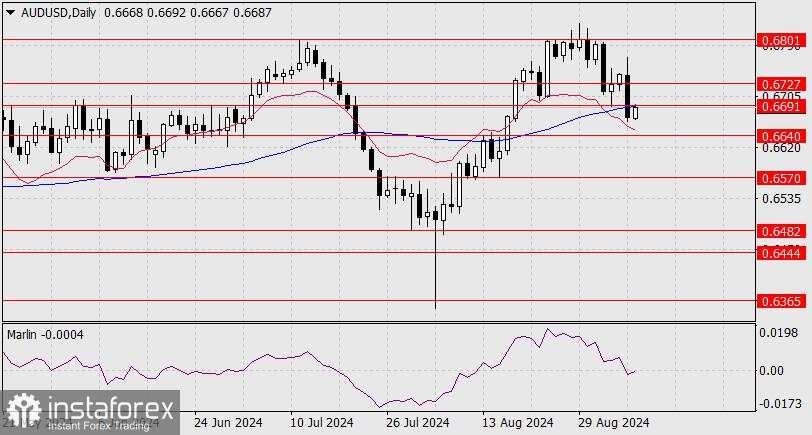Click the 0.0198 oscillator scale value
The height and width of the screenshot is (435, 812).
pos(778,332)
